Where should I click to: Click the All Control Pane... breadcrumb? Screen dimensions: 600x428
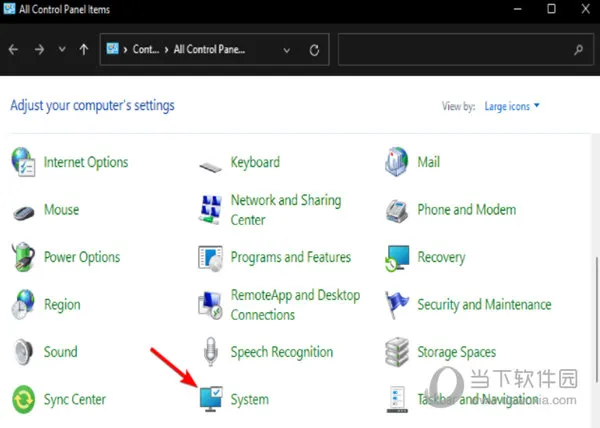209,49
